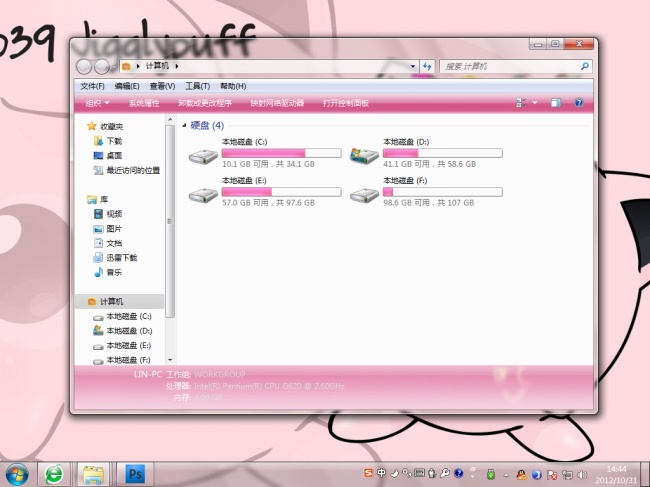
Task: Go back with the back arrow button
Action: tap(84, 66)
